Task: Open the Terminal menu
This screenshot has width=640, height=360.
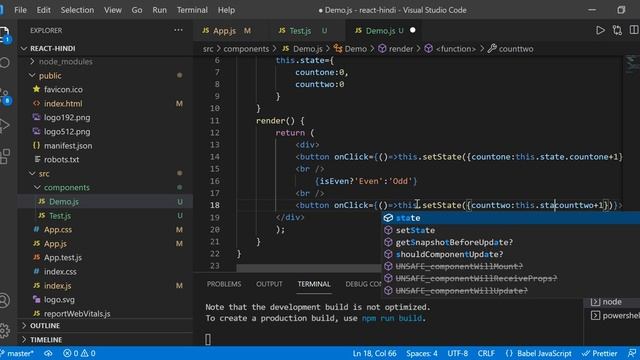Action: click(x=192, y=10)
